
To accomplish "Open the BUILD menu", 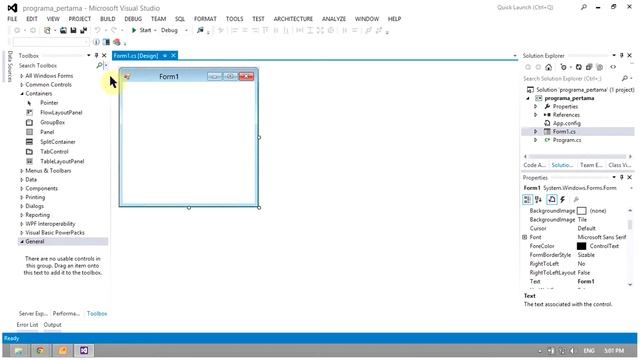I will [x=108, y=19].
